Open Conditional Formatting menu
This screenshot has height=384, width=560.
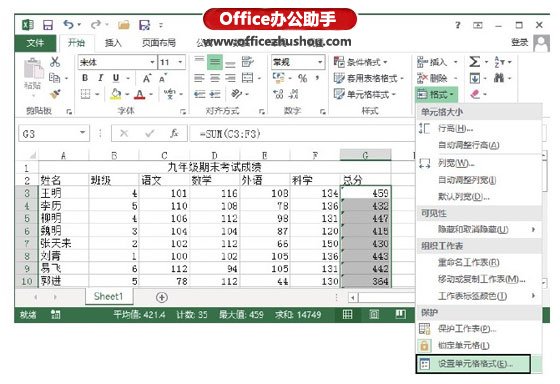point(360,62)
